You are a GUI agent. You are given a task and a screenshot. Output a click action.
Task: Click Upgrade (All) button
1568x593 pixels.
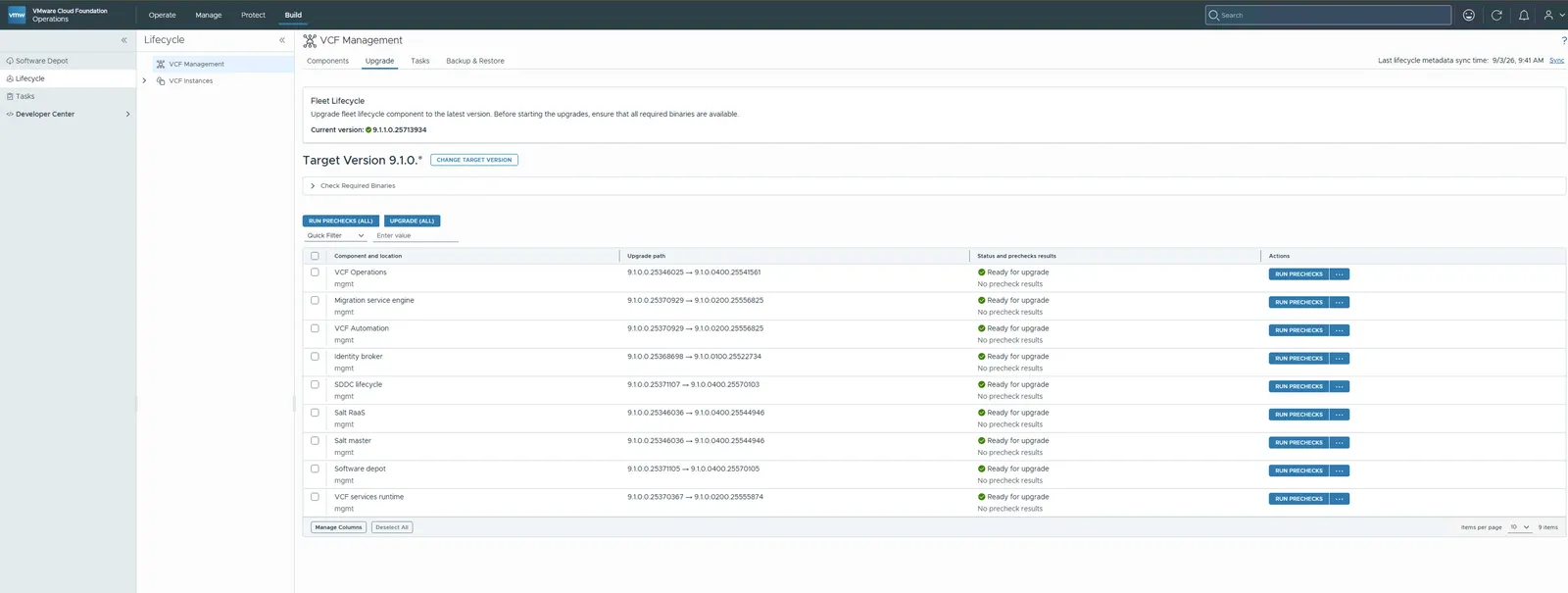point(412,221)
